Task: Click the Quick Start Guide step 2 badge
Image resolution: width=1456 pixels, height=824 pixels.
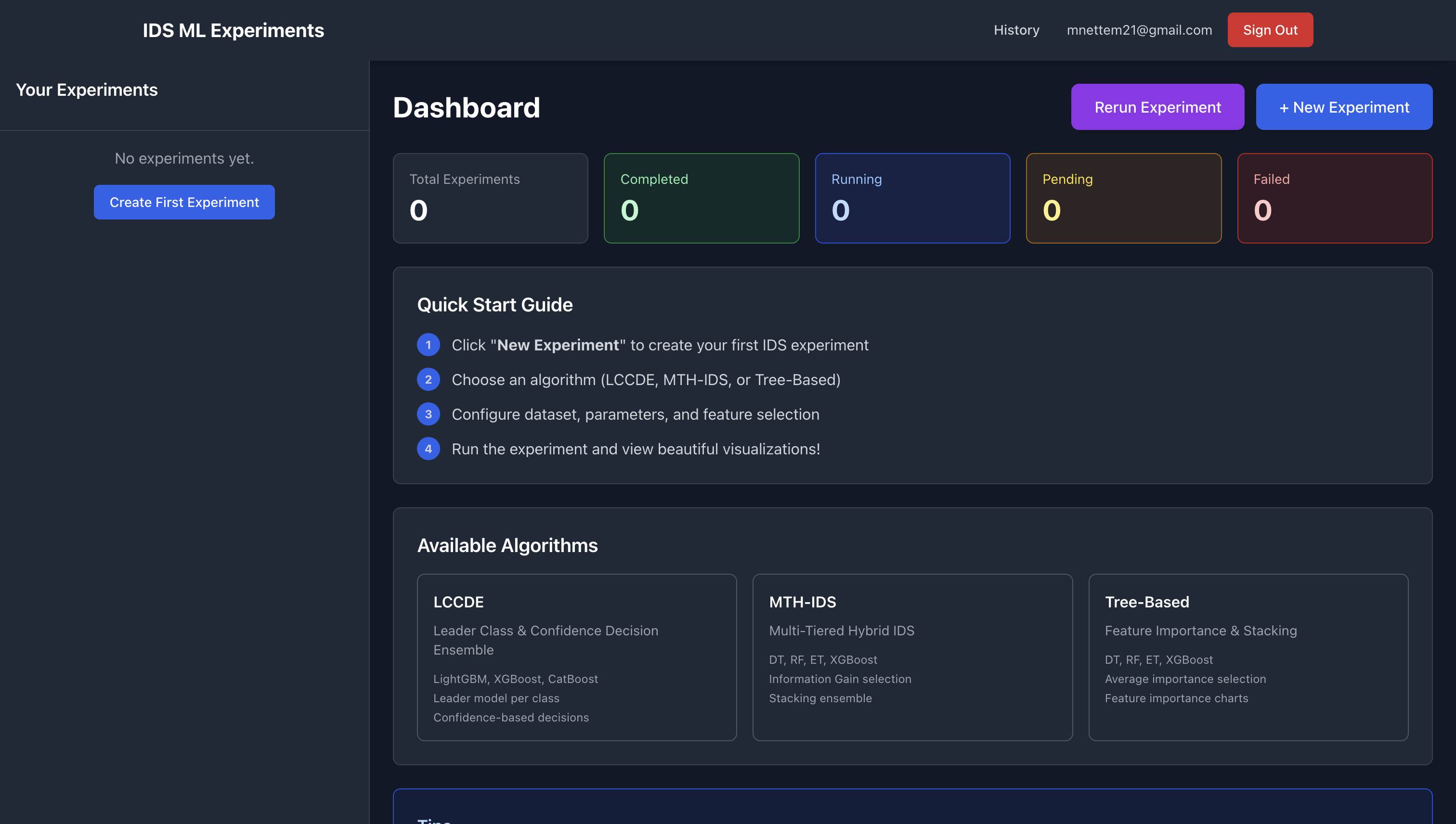Action: [x=429, y=379]
